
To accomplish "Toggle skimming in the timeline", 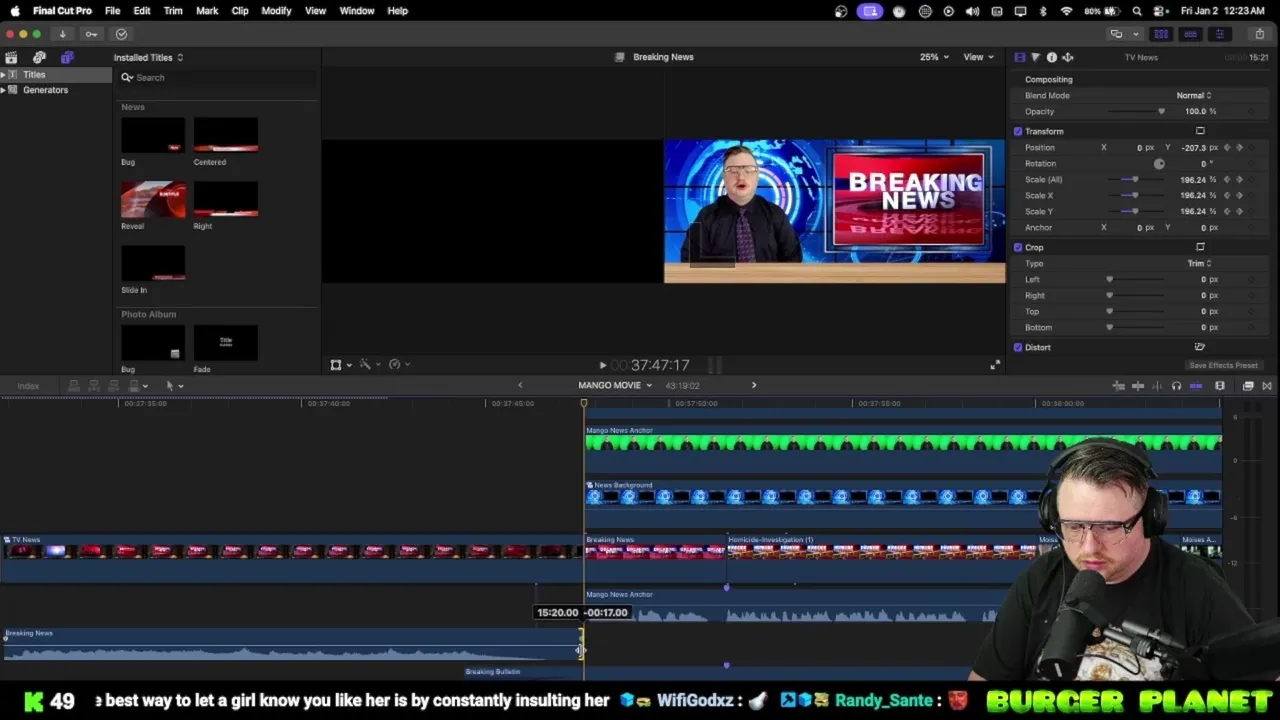I will (x=1138, y=386).
